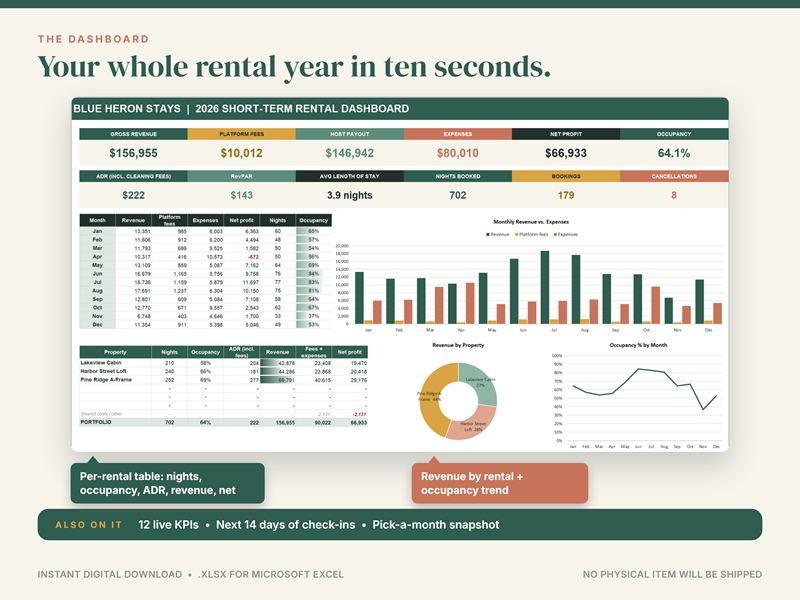Click the 'Jul' row label in monthly table
This screenshot has height=600, width=800.
coord(97,282)
